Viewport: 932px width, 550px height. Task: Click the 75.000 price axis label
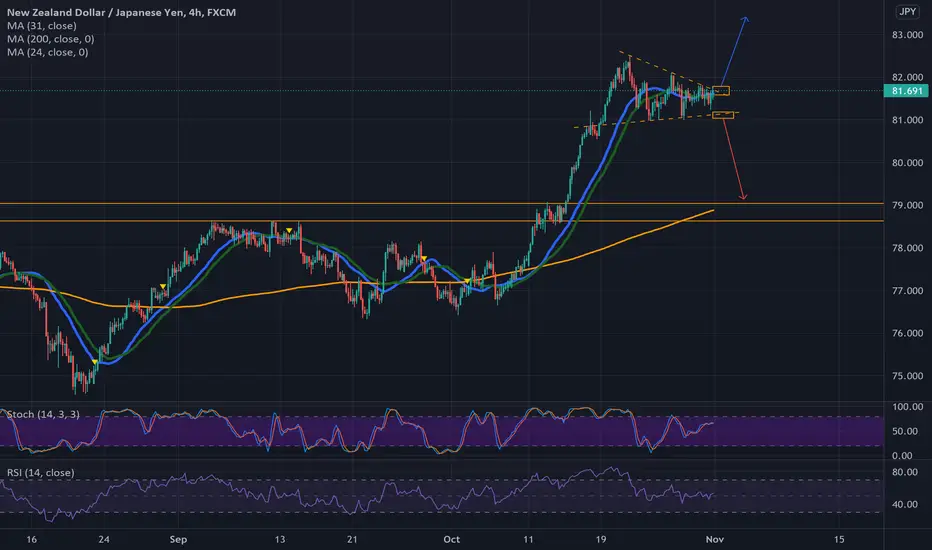[907, 376]
